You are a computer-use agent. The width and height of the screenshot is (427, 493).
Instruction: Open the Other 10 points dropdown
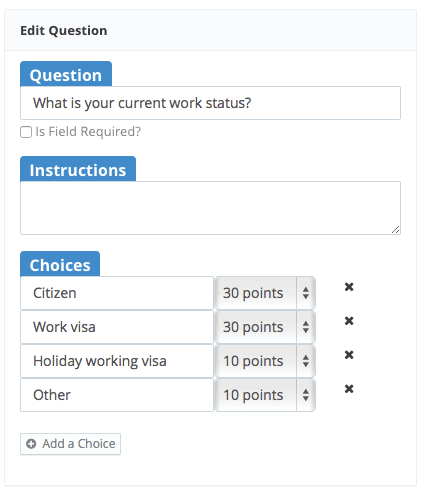coord(265,395)
